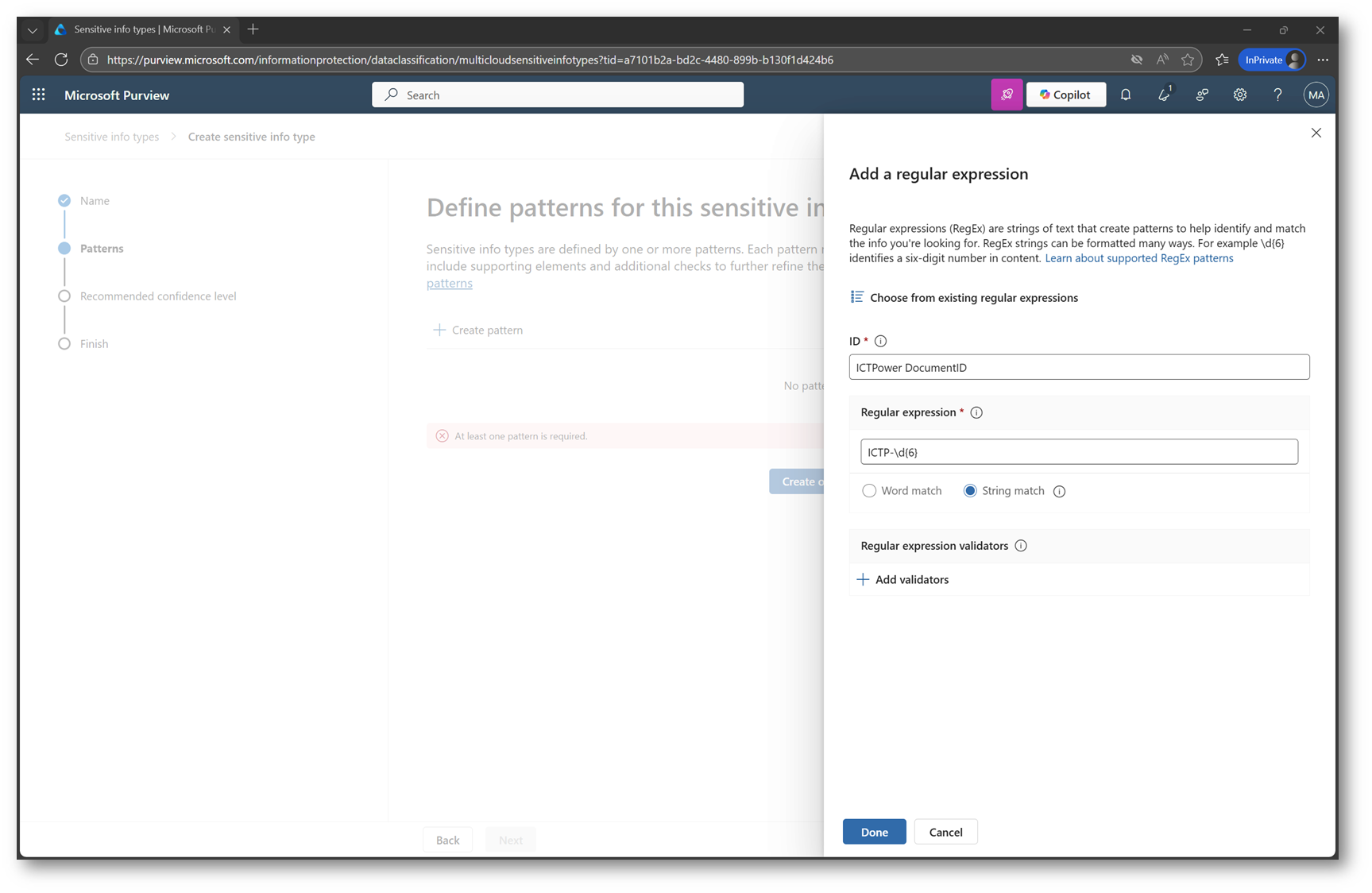Go to Sensitive info types breadcrumb
The width and height of the screenshot is (1372, 893).
pos(111,137)
